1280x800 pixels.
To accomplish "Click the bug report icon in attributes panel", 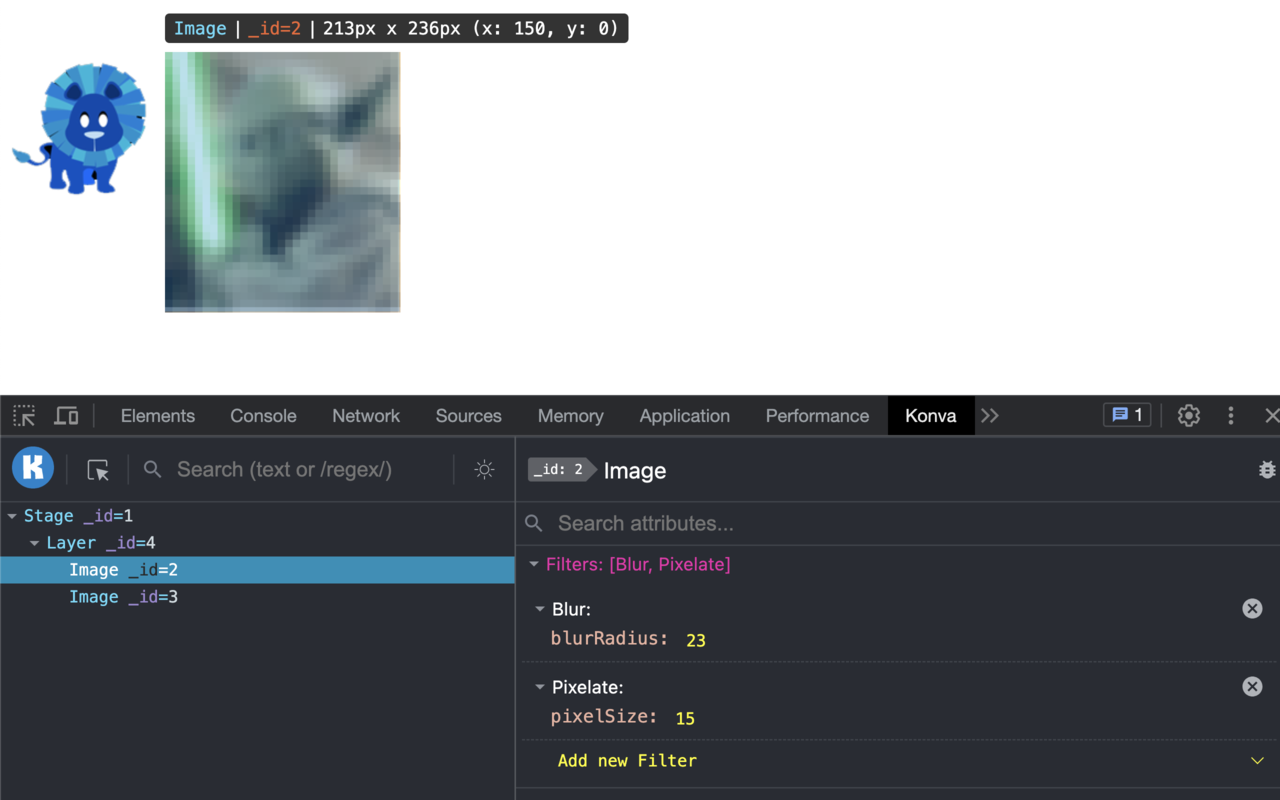I will point(1267,468).
